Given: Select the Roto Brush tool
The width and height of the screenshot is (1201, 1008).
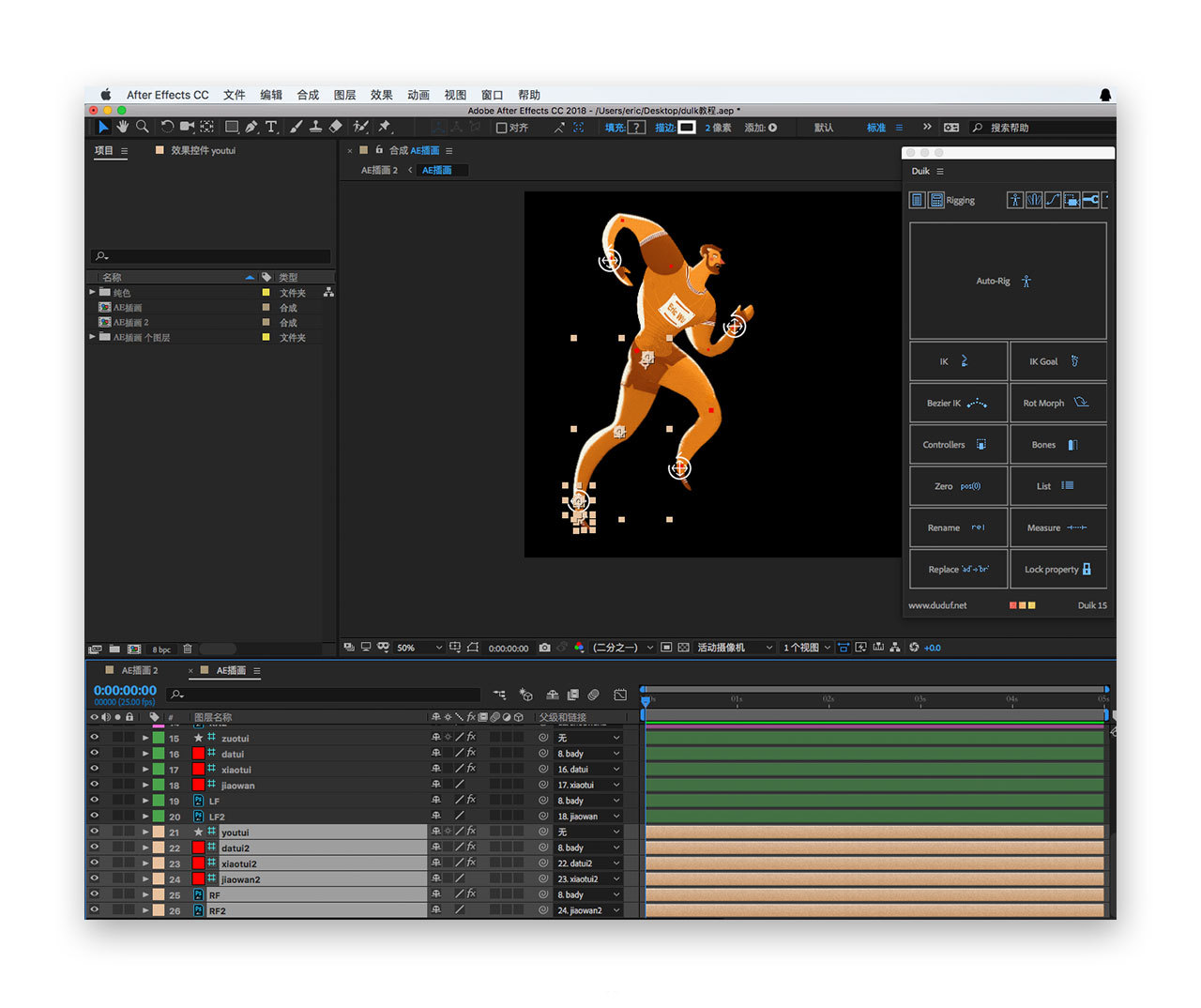Looking at the screenshot, I should point(360,127).
